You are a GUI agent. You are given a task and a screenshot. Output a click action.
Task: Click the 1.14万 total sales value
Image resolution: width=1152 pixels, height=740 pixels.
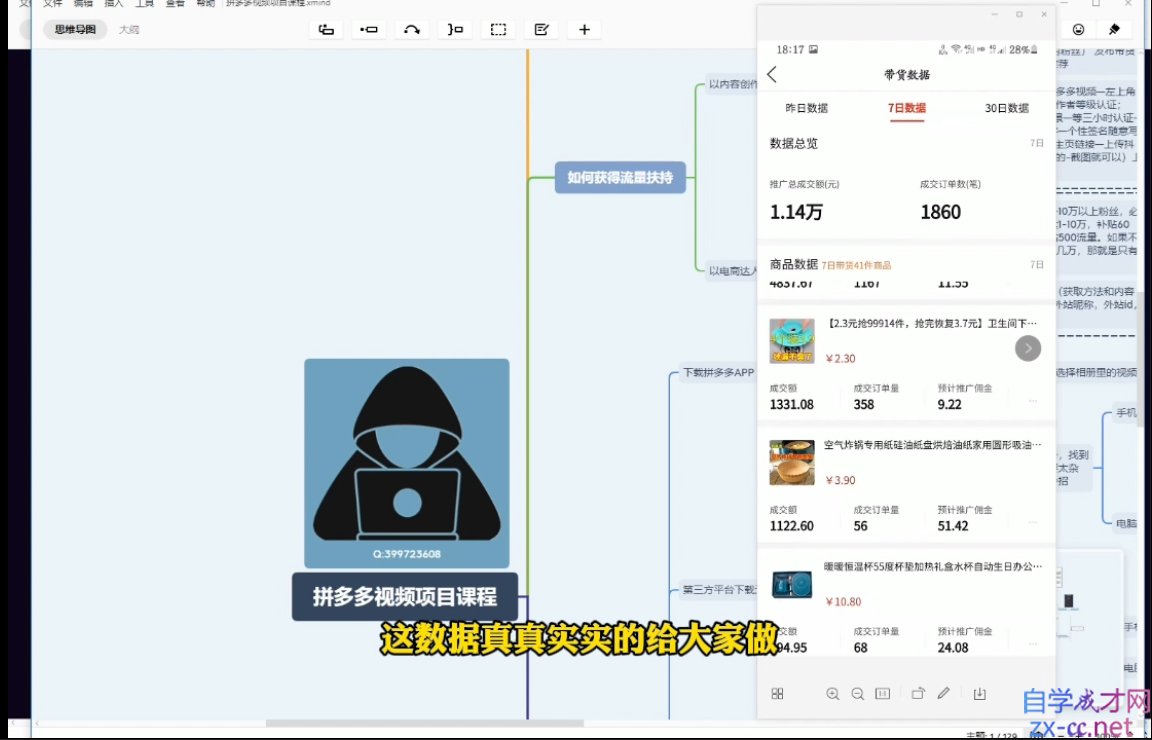click(x=796, y=212)
